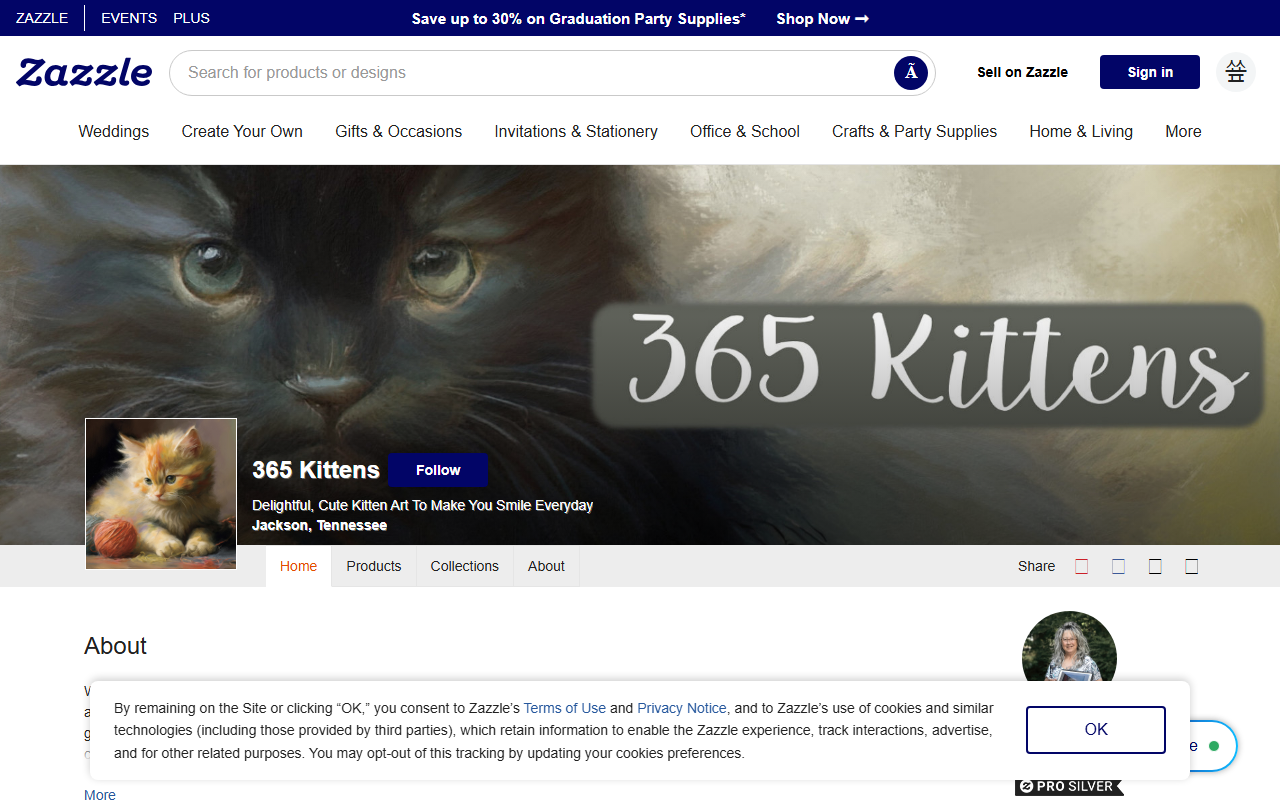Follow the 365 Kittens store
The image size is (1280, 800).
click(438, 470)
